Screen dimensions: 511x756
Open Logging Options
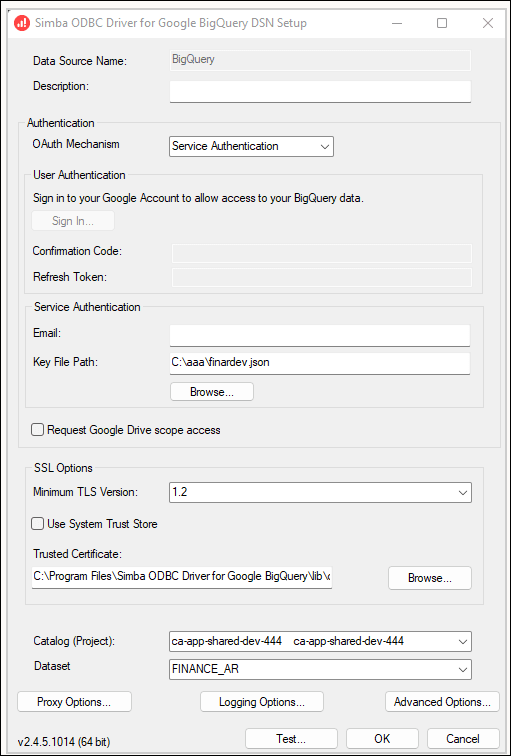262,702
